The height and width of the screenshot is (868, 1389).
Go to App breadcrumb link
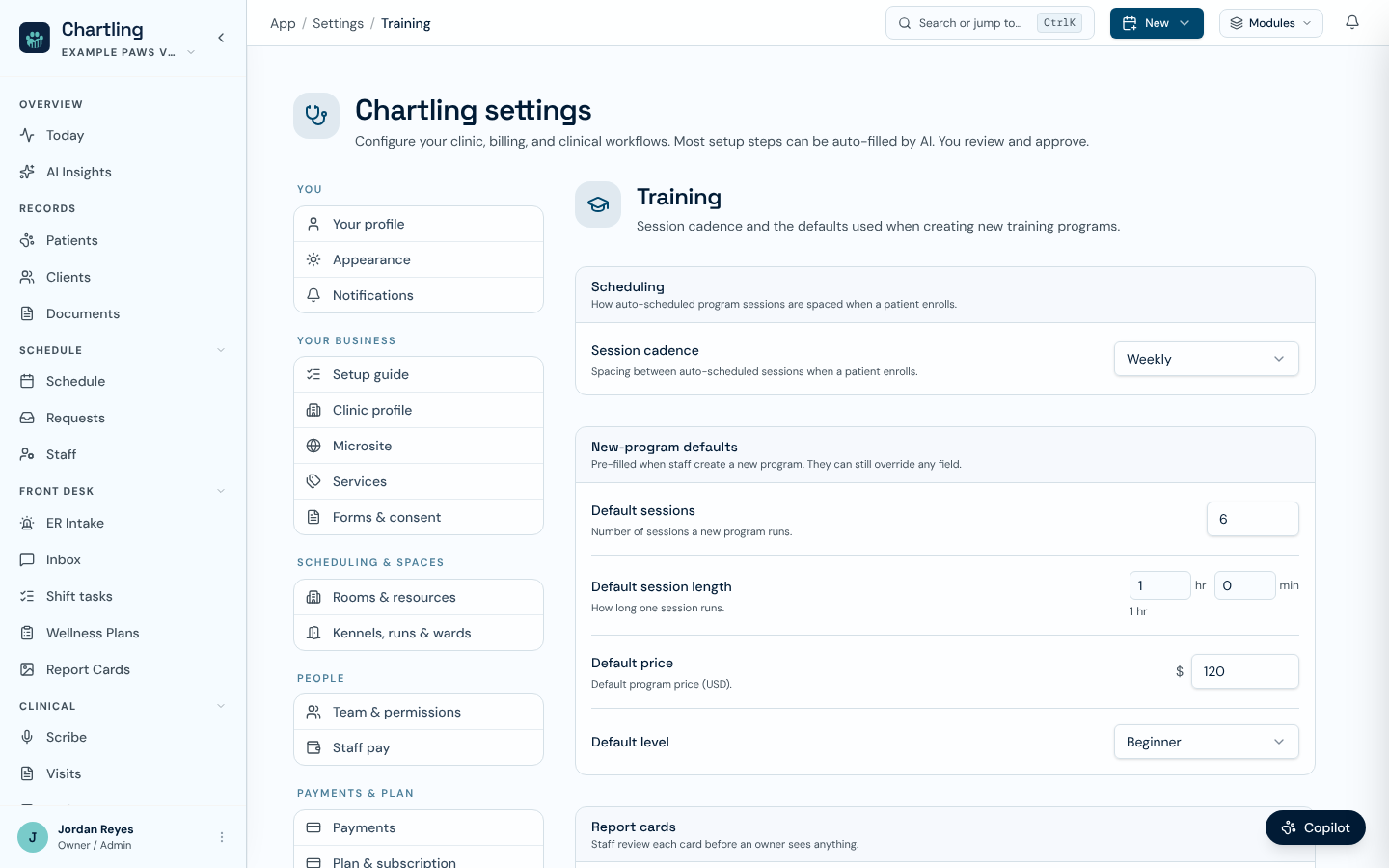283,23
